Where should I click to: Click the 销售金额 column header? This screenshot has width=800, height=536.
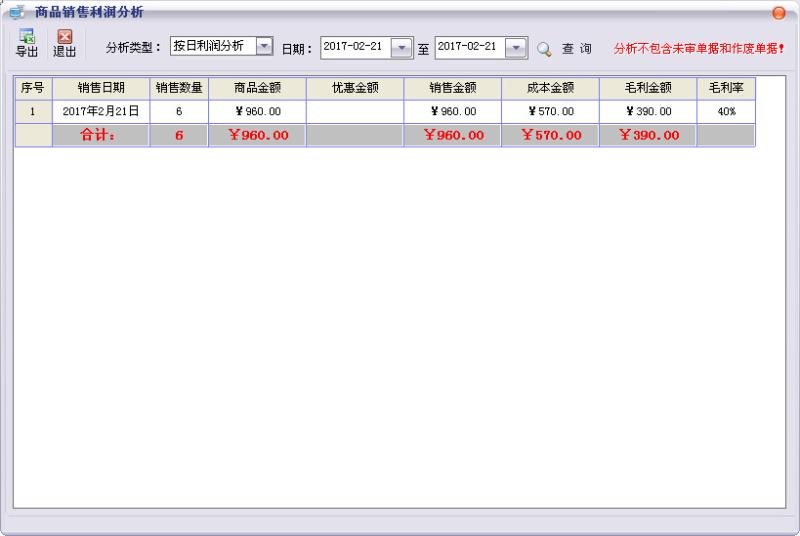click(x=453, y=88)
